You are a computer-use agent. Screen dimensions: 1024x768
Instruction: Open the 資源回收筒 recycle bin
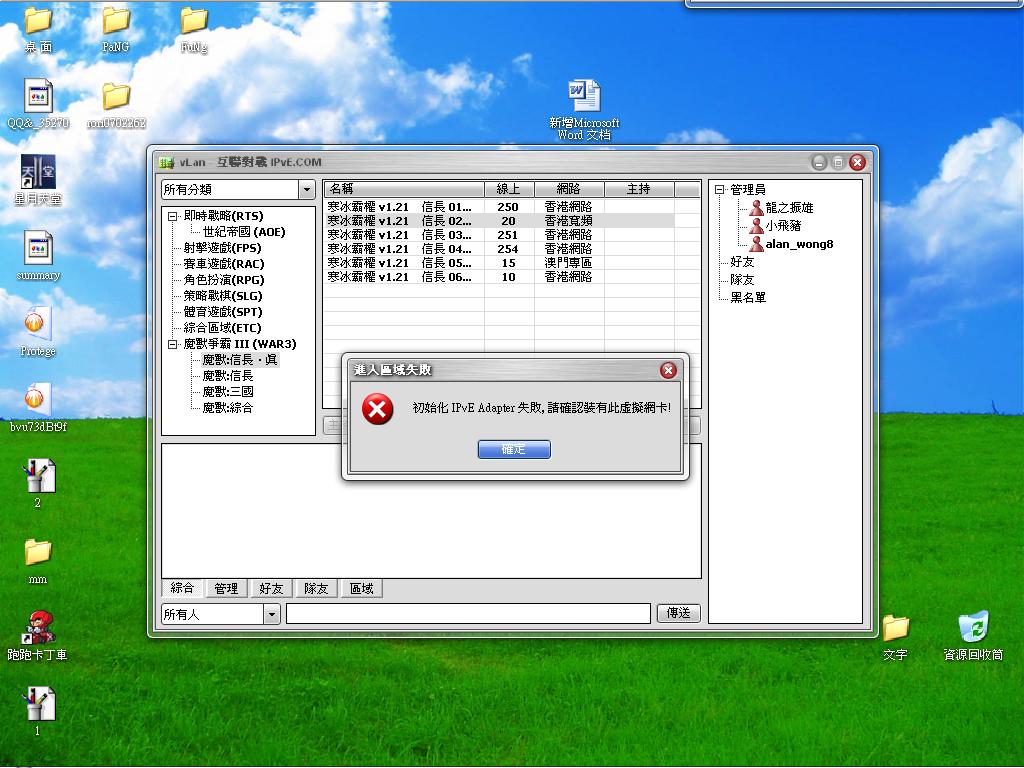(x=973, y=628)
